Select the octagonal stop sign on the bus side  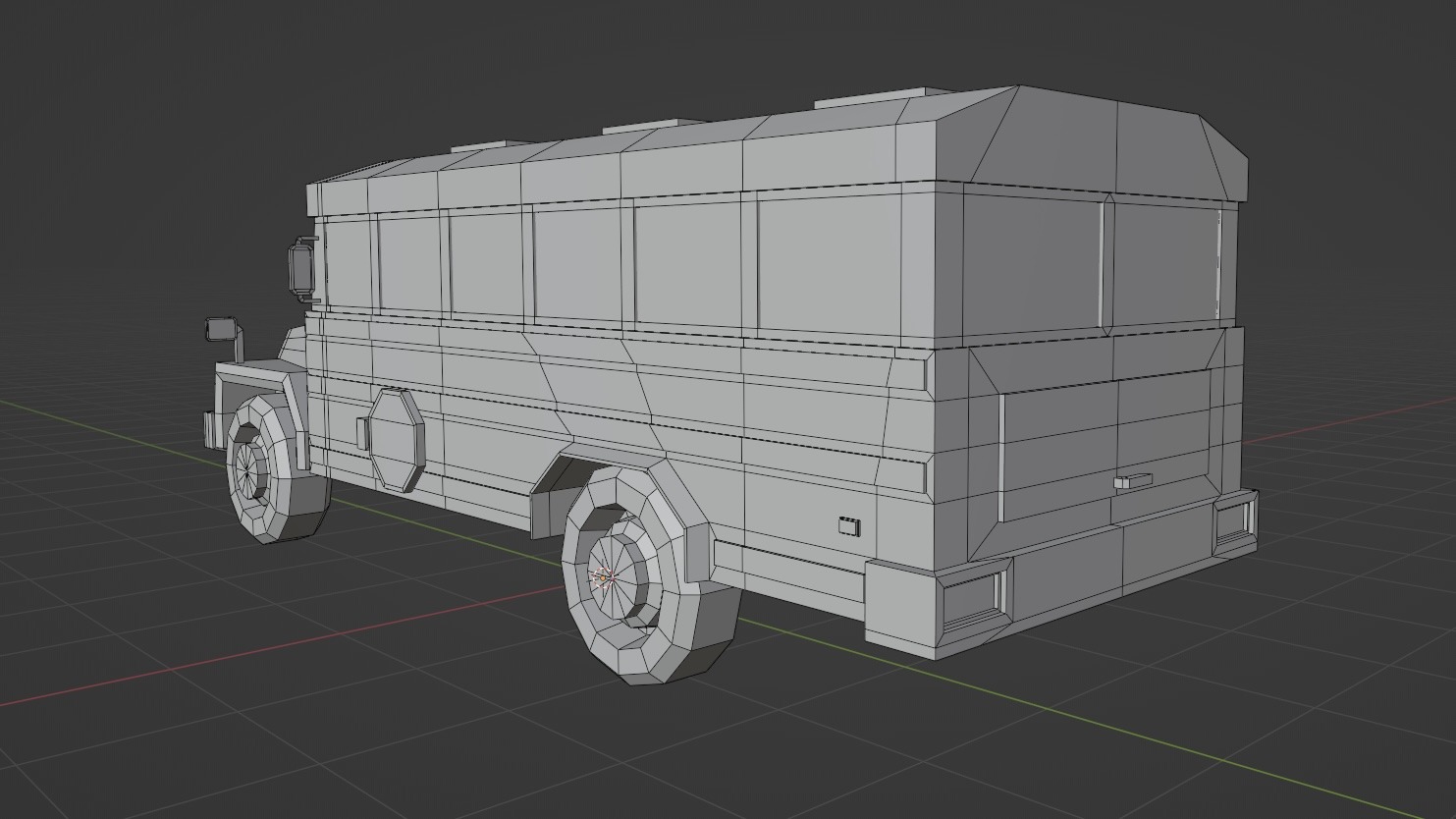point(397,439)
